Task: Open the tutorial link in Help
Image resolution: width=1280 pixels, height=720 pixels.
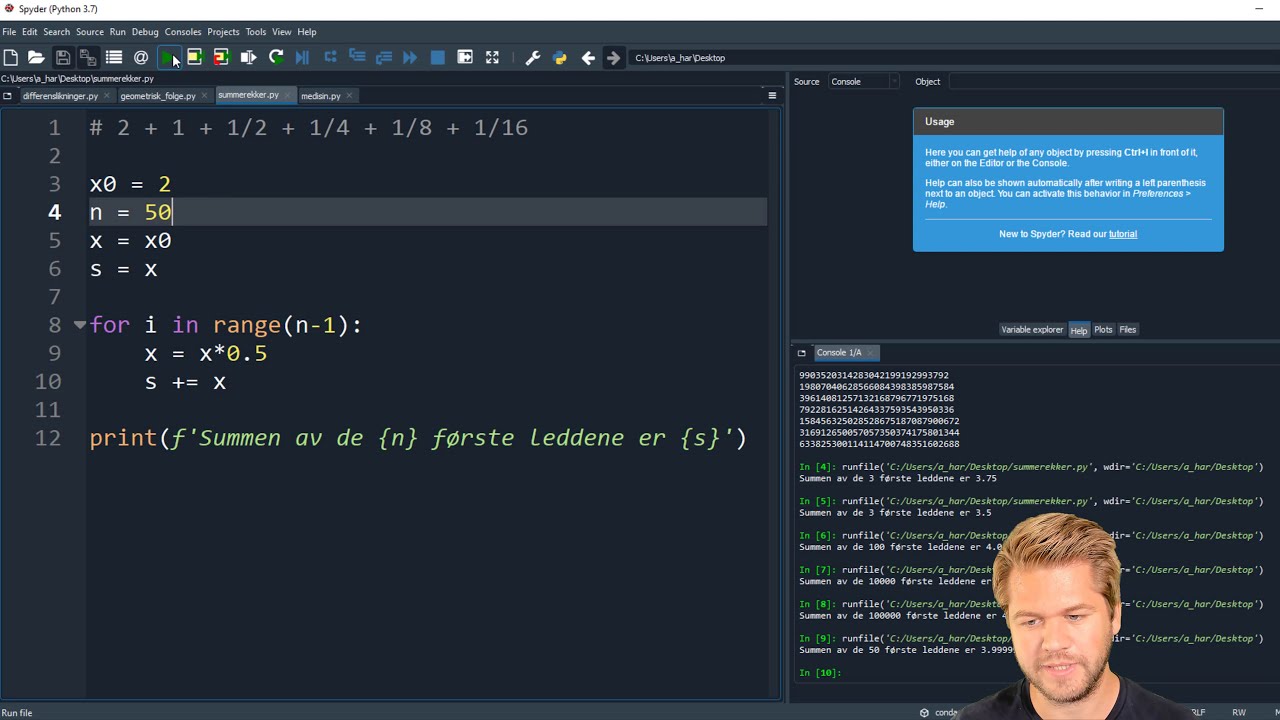Action: 1123,234
